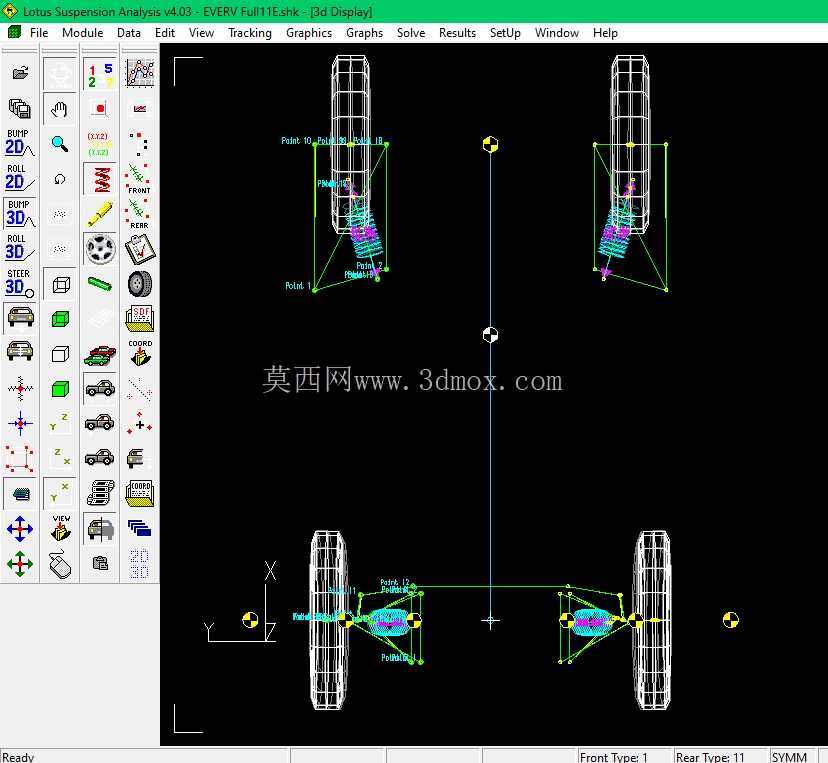The width and height of the screenshot is (828, 763).
Task: Click the split front-view car icon
Action: (x=20, y=353)
